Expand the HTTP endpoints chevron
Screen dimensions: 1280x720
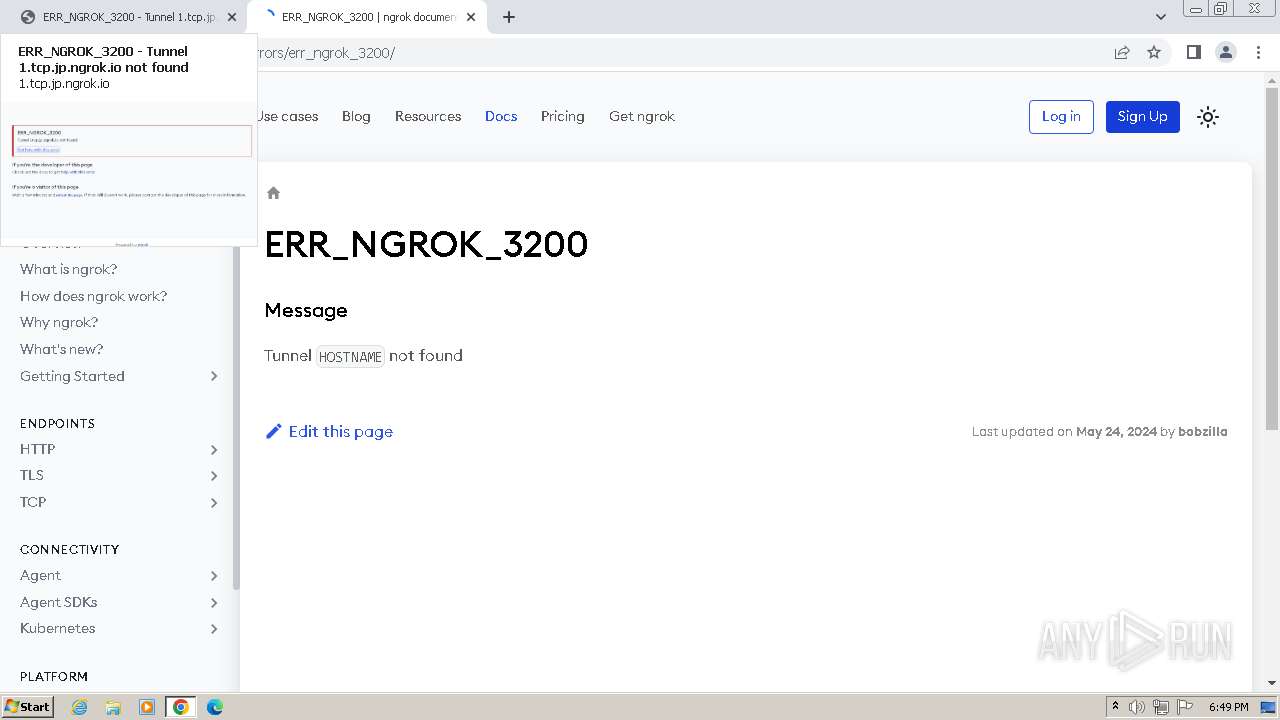click(214, 449)
